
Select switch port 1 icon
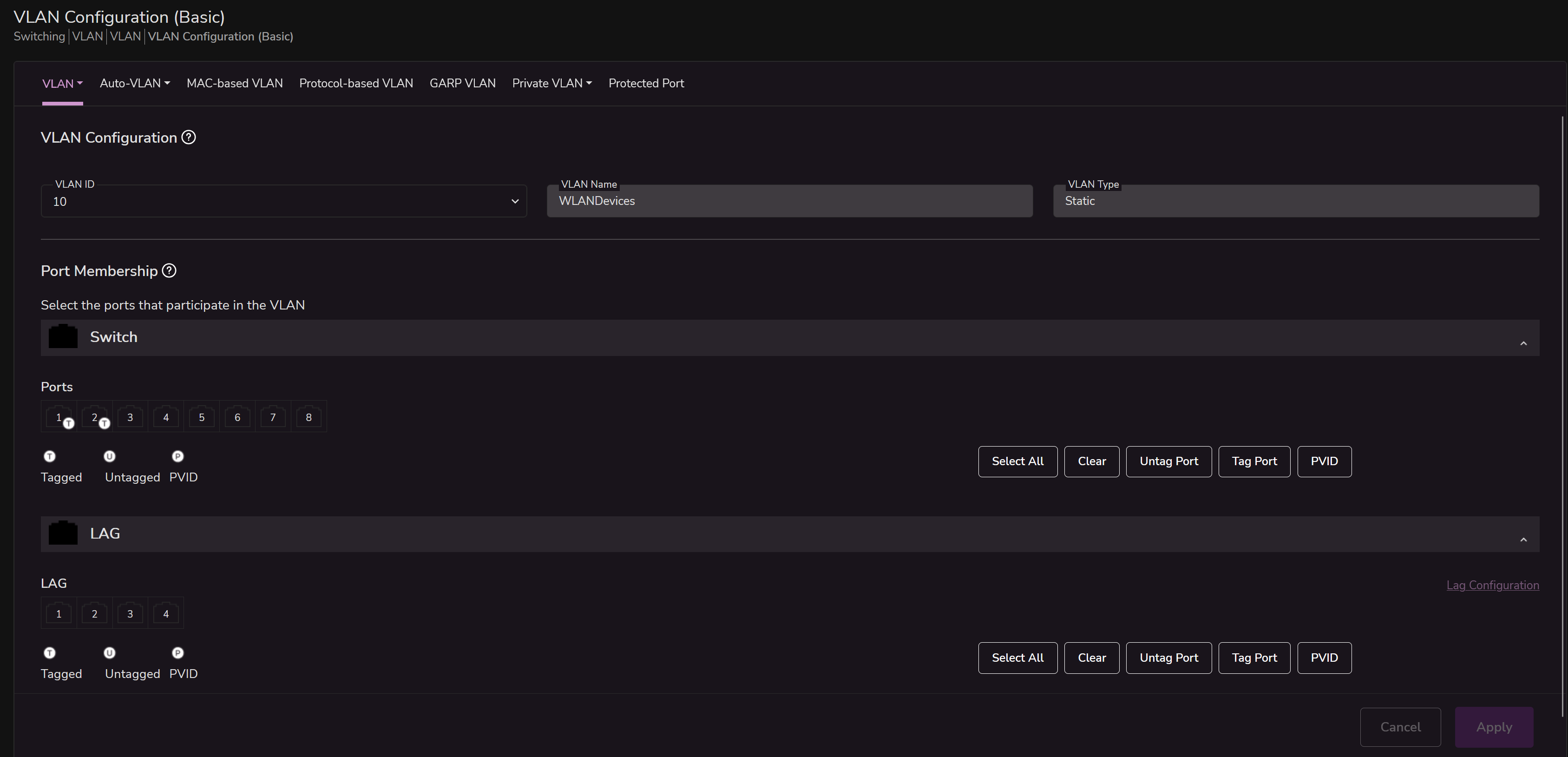(x=59, y=417)
